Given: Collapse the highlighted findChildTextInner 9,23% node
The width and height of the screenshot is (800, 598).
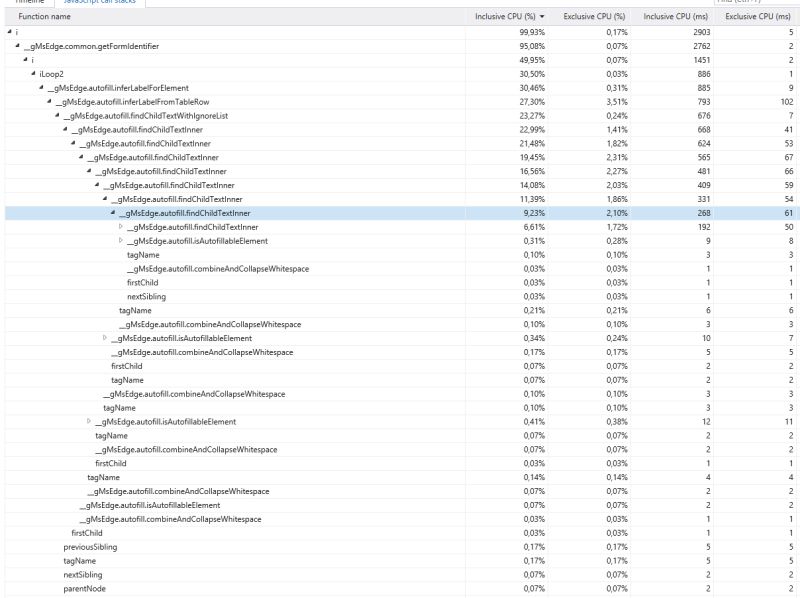Looking at the screenshot, I should pyautogui.click(x=113, y=213).
